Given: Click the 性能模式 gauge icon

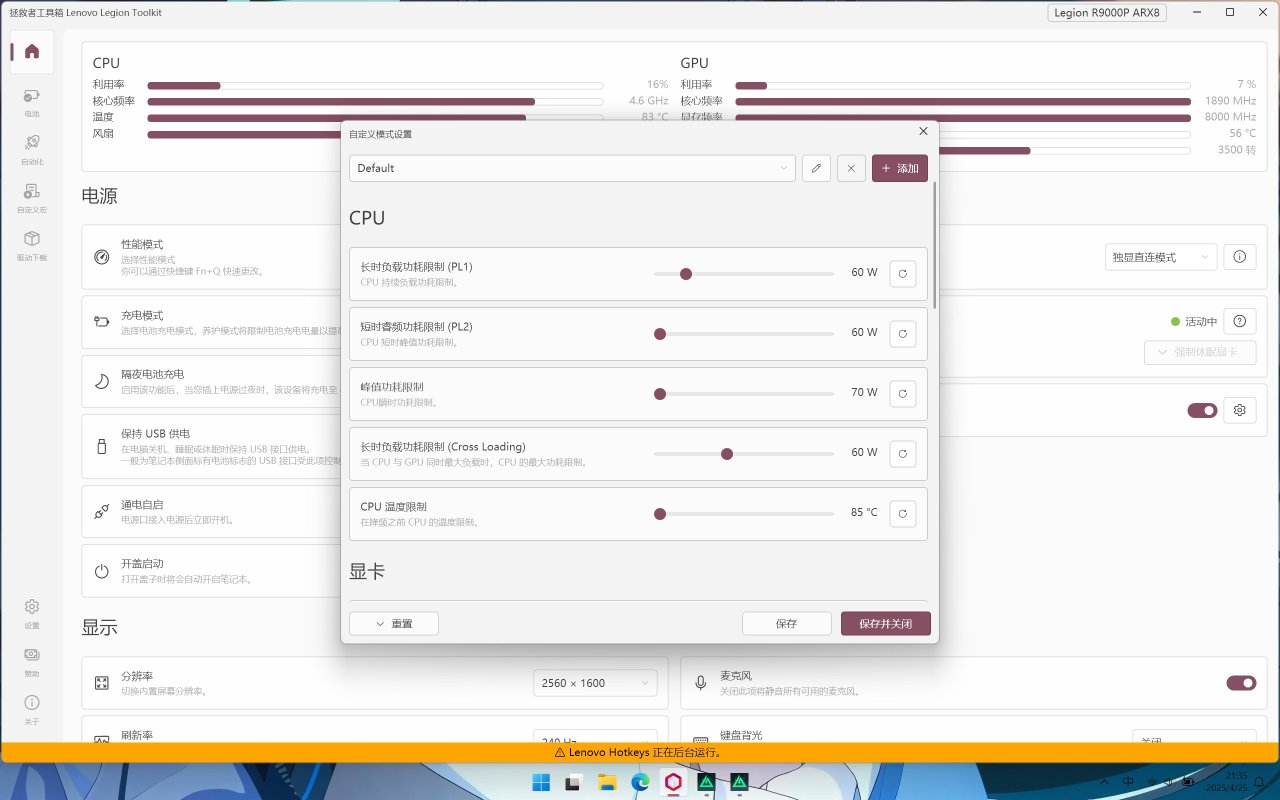Looking at the screenshot, I should tap(101, 257).
